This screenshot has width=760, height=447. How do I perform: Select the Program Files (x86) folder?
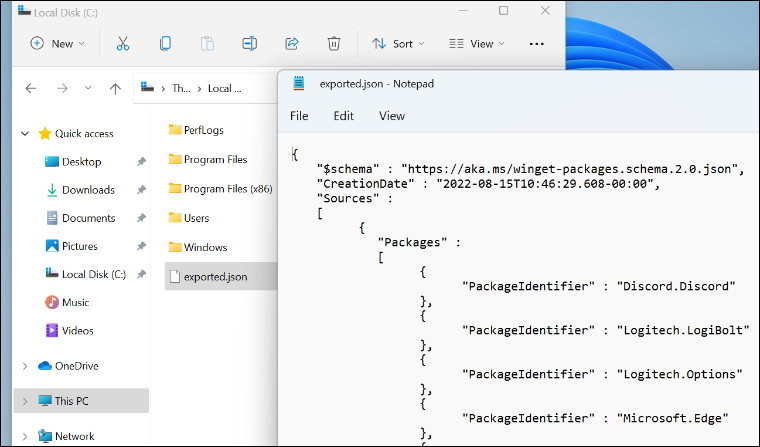pos(221,189)
